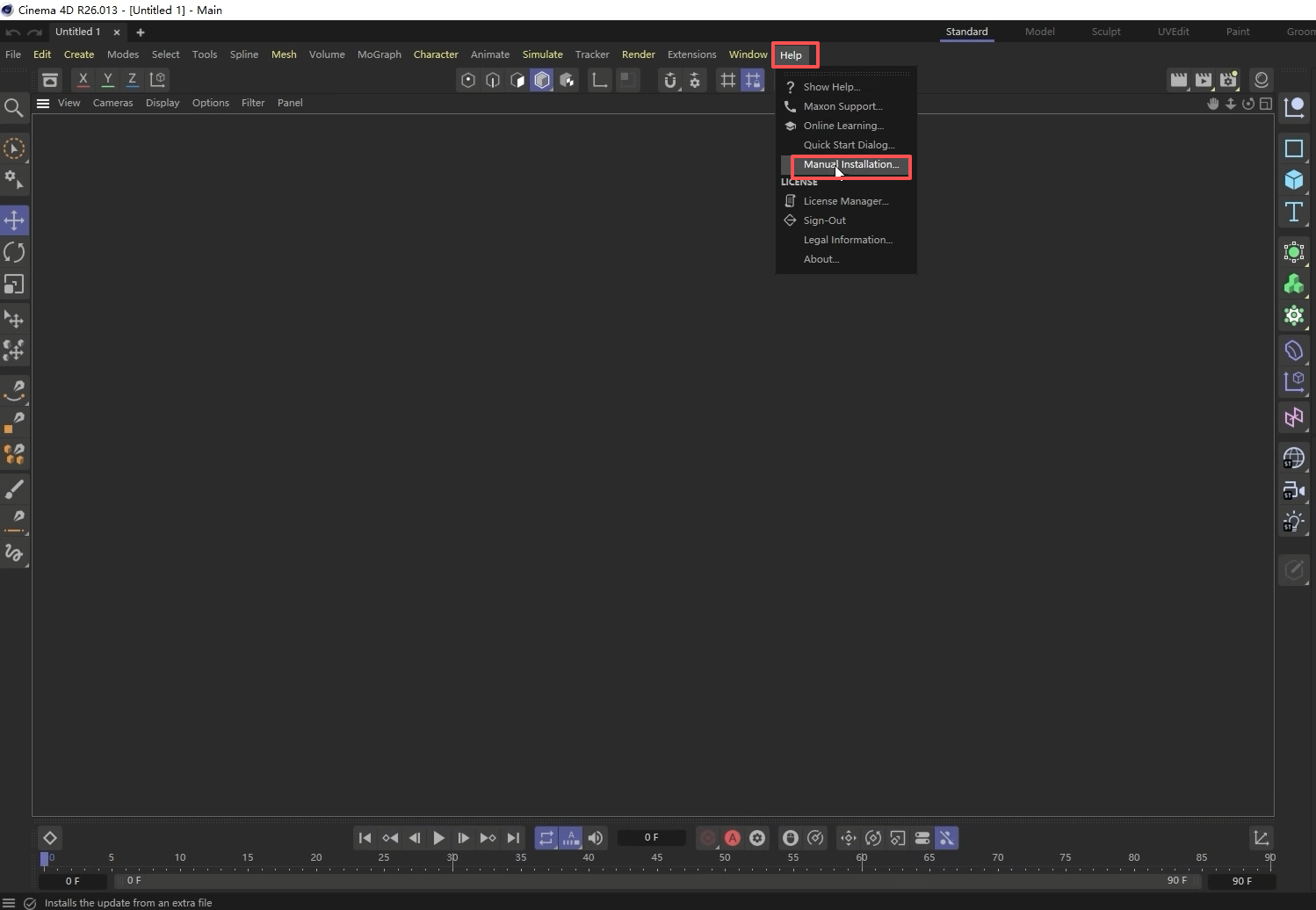
Task: Select the Scale tool
Action: pyautogui.click(x=14, y=285)
